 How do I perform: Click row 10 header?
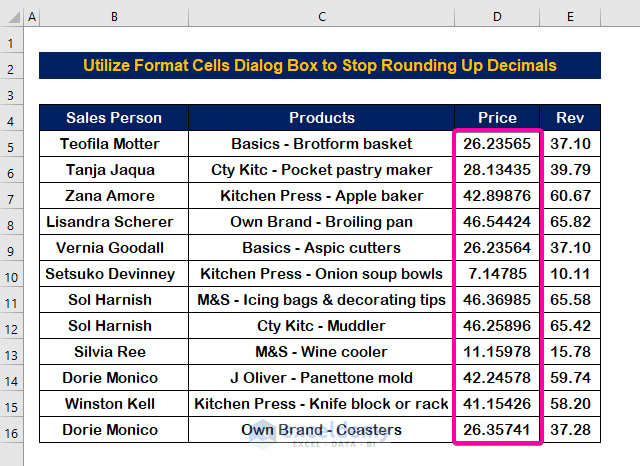pos(10,274)
